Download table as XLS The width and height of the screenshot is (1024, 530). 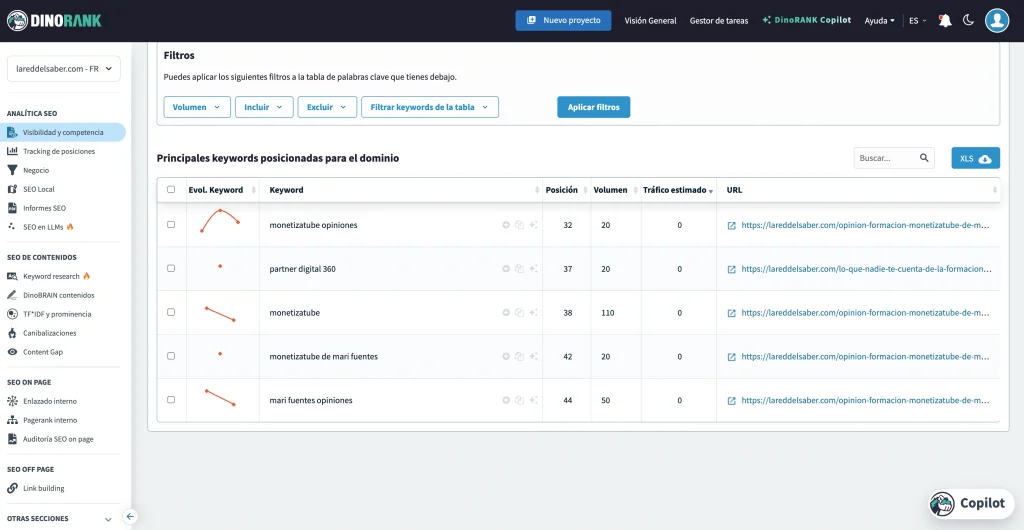click(976, 158)
